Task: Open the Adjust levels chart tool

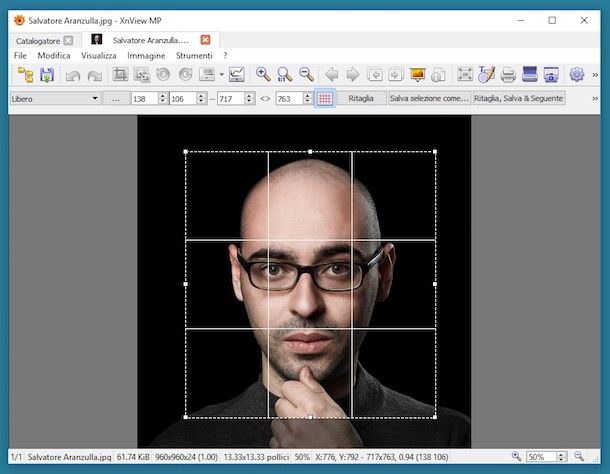Action: 237,74
